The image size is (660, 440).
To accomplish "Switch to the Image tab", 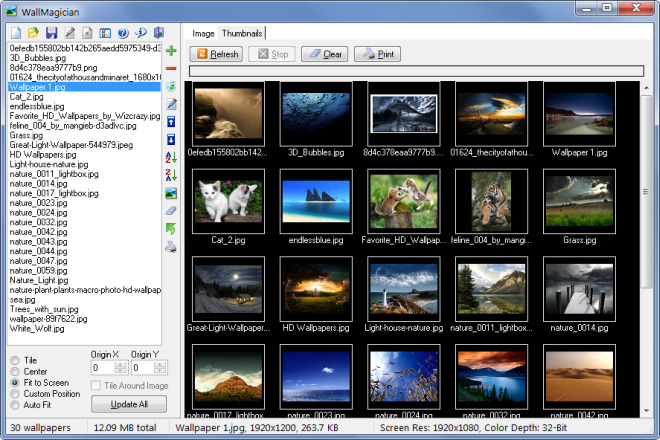I will [x=203, y=33].
